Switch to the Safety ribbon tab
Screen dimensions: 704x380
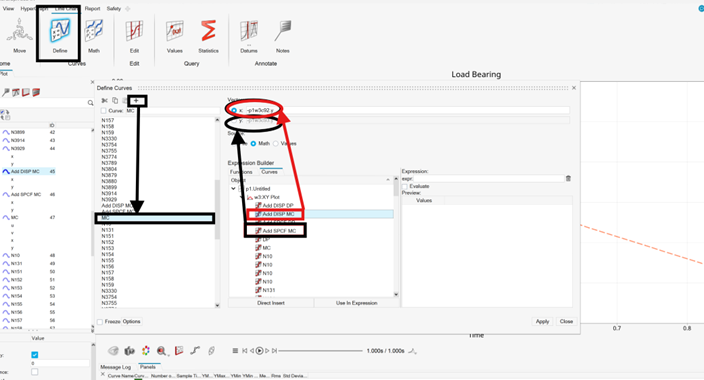[114, 9]
